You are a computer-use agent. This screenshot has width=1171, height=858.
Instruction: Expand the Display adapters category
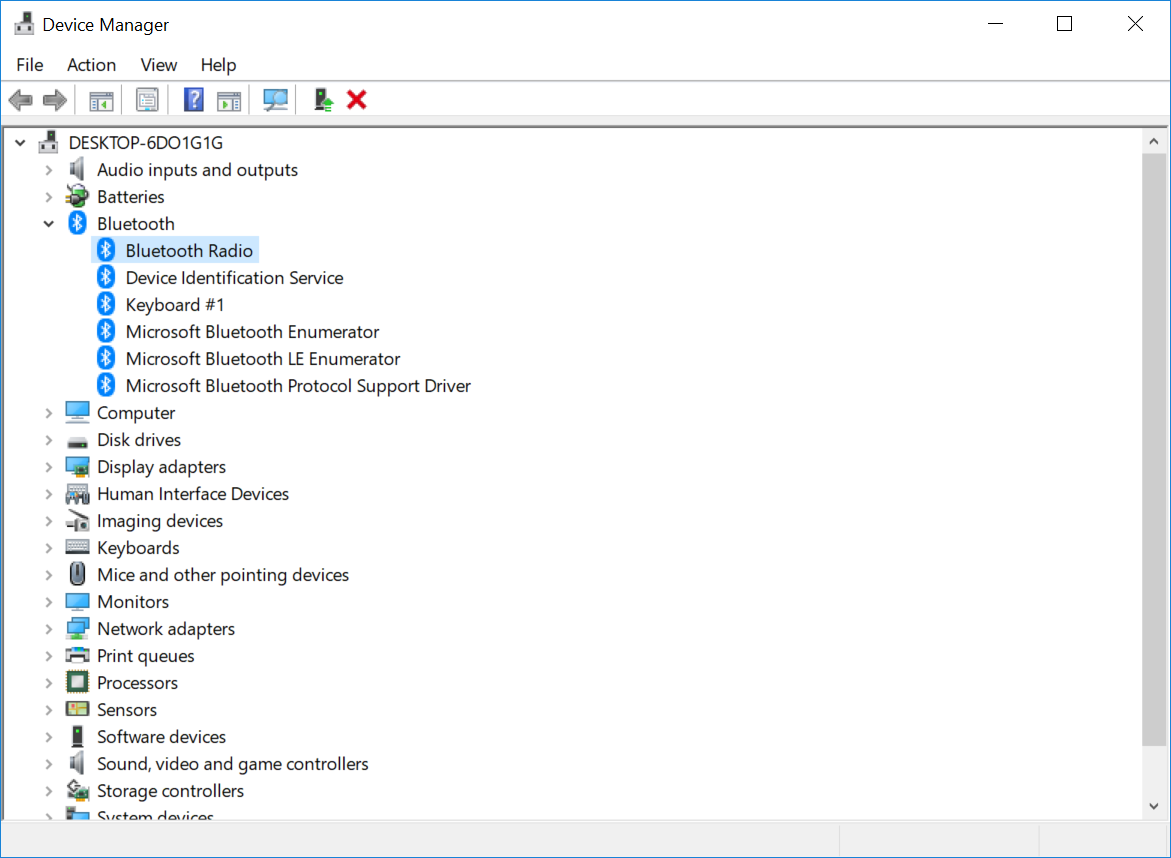click(49, 467)
